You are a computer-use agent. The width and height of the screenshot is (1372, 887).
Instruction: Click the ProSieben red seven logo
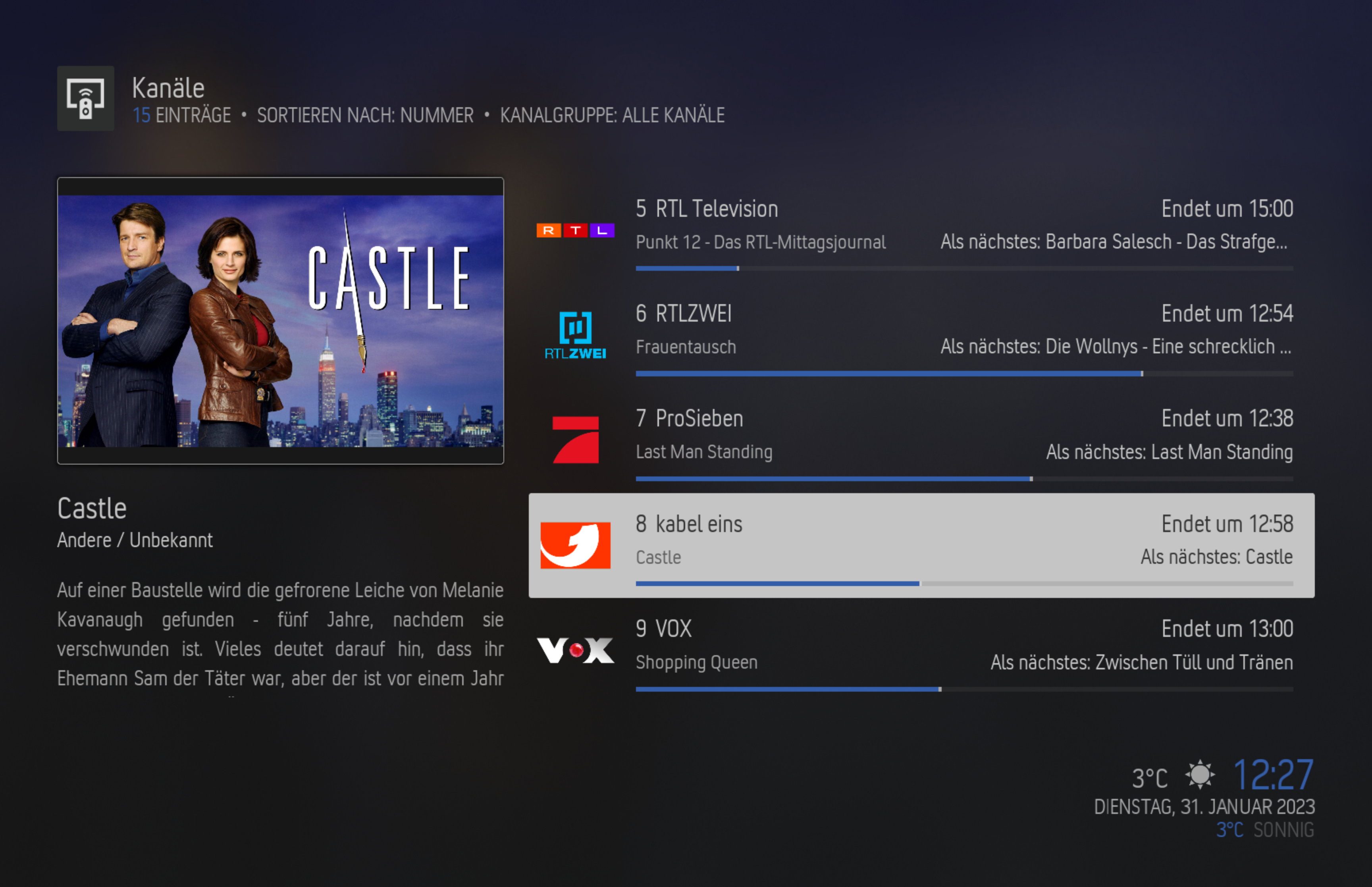click(575, 440)
